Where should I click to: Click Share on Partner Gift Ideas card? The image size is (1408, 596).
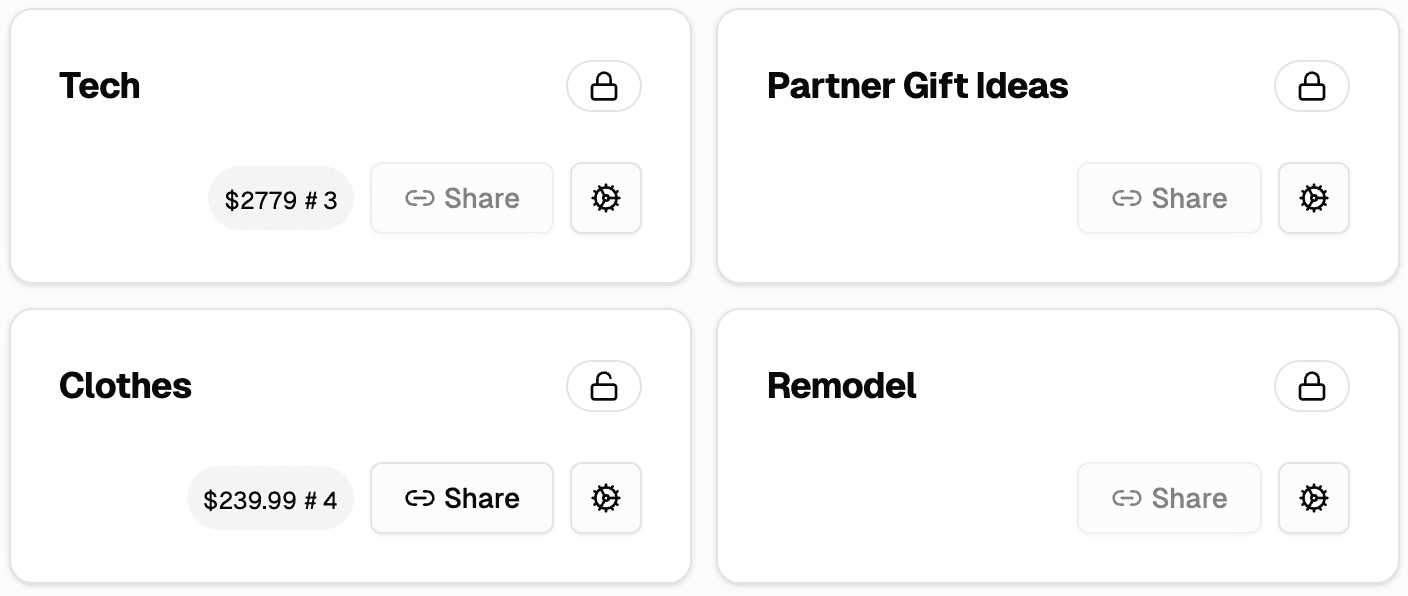point(1170,198)
